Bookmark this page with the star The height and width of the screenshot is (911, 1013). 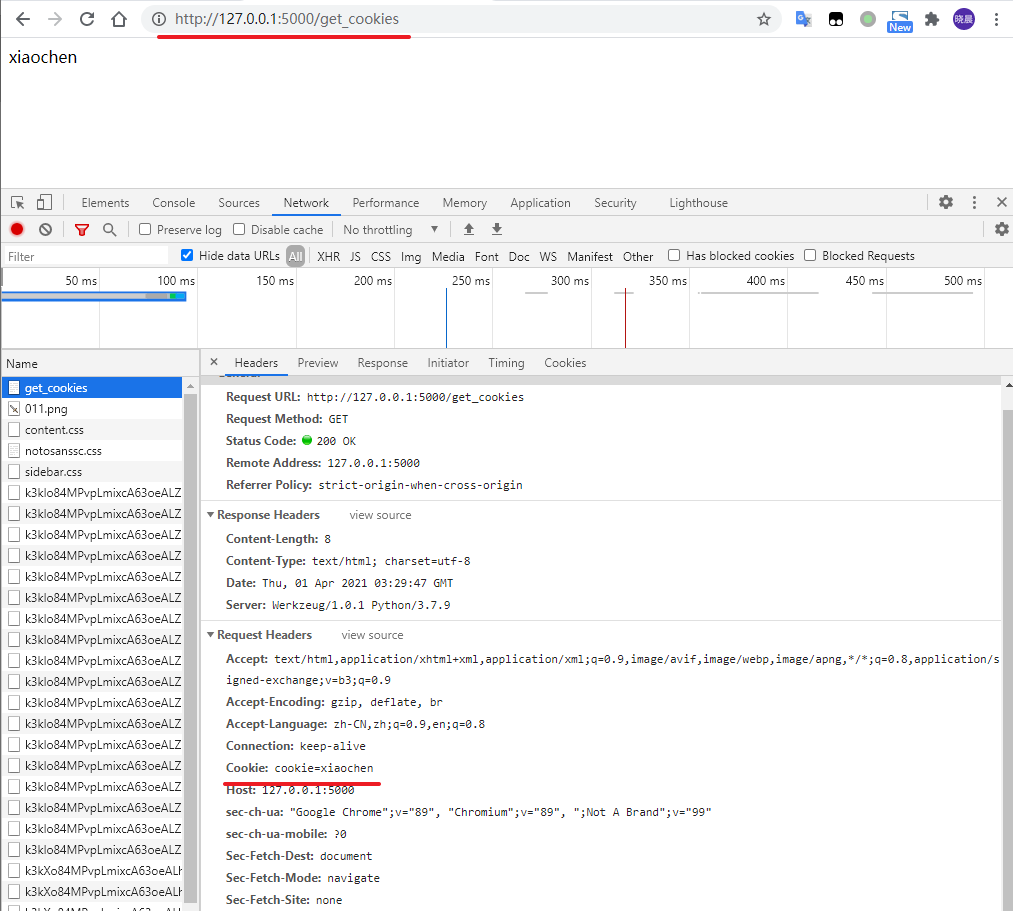[764, 19]
